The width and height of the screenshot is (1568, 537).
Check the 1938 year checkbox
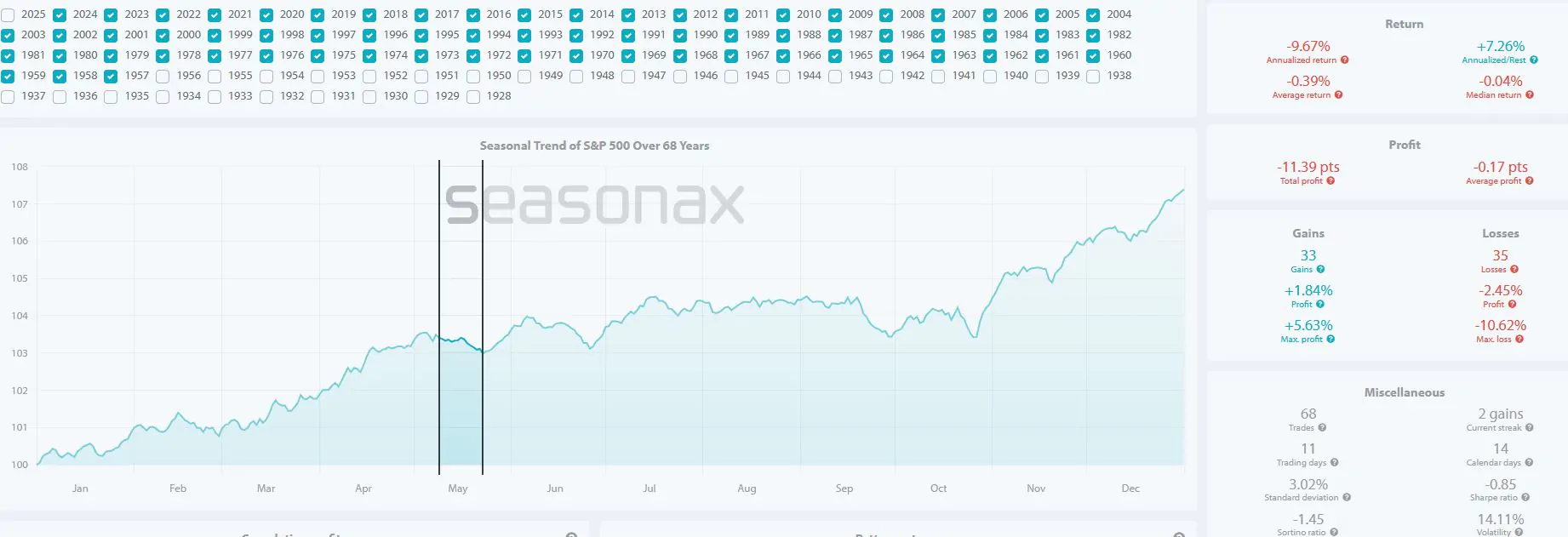[x=1093, y=77]
